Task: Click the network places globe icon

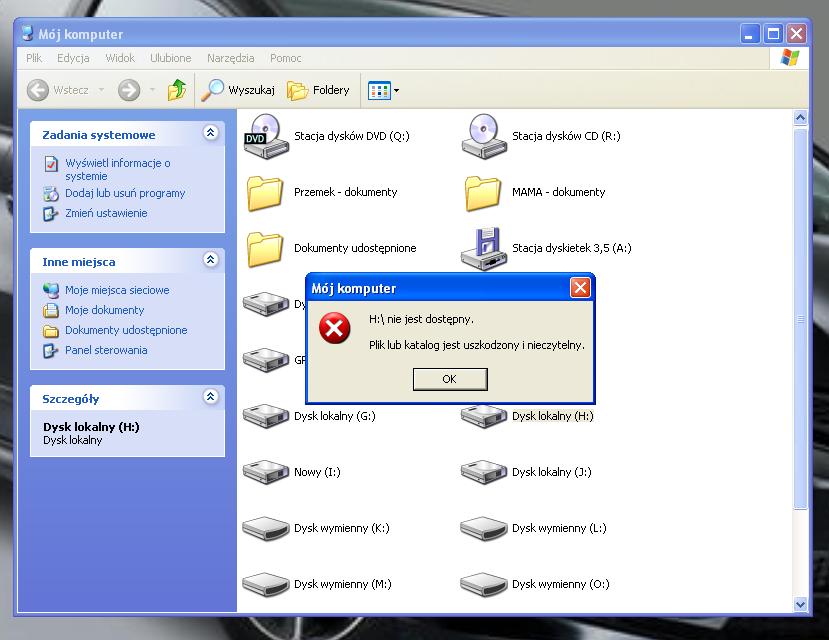Action: tap(51, 290)
